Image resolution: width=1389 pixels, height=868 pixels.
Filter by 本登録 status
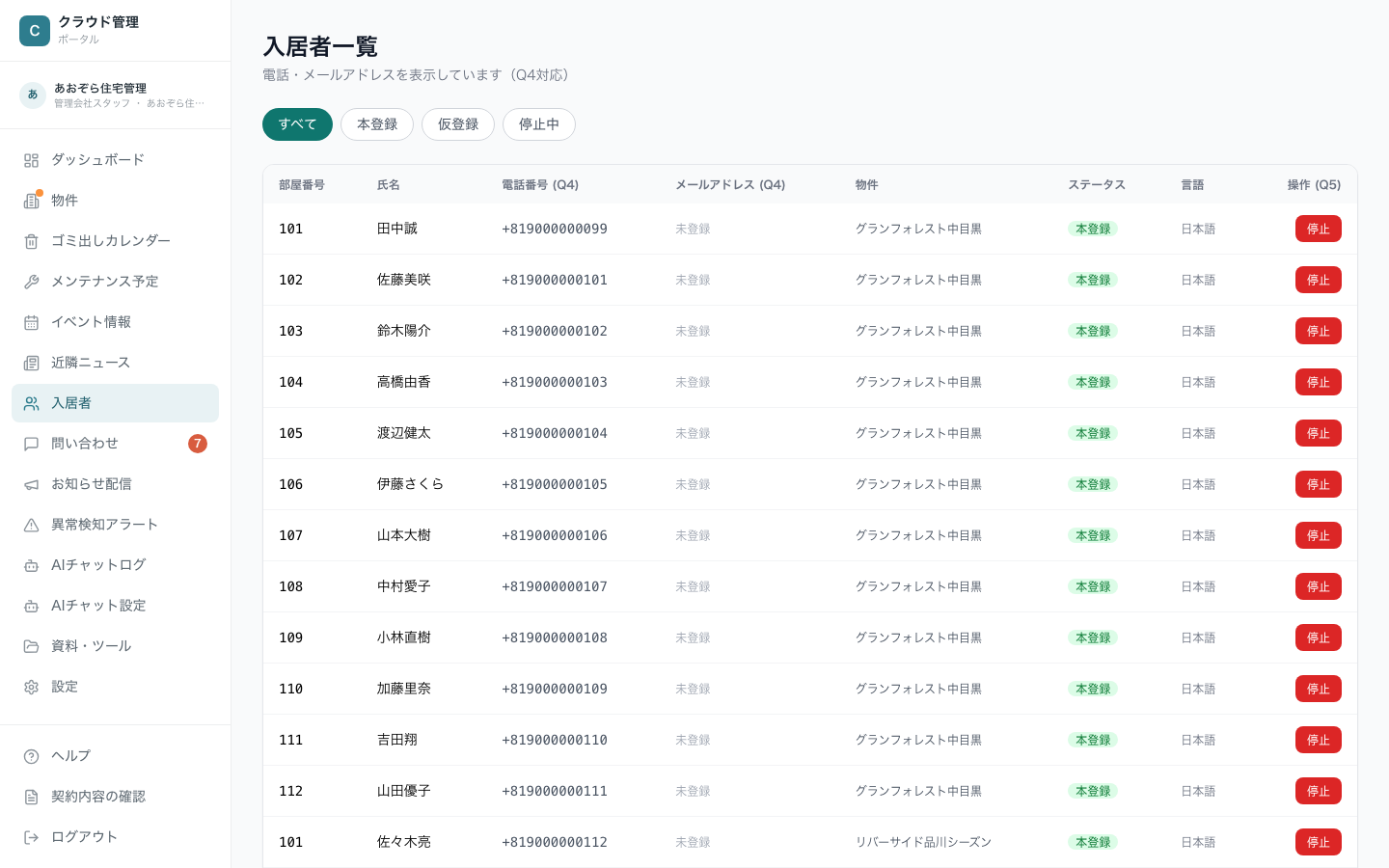pyautogui.click(x=377, y=124)
